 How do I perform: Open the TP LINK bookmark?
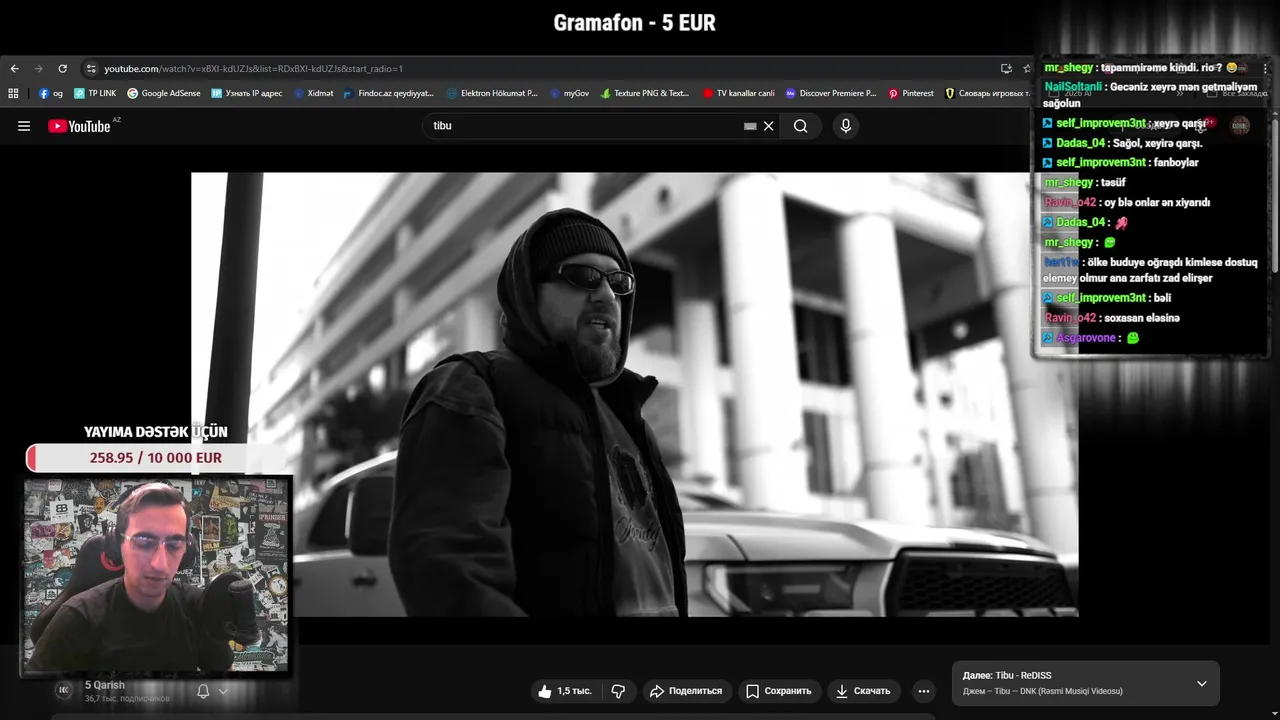[95, 93]
